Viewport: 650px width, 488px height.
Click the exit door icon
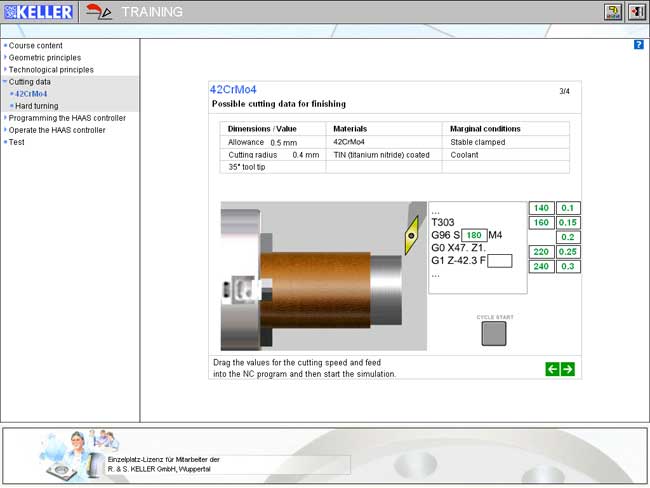636,12
